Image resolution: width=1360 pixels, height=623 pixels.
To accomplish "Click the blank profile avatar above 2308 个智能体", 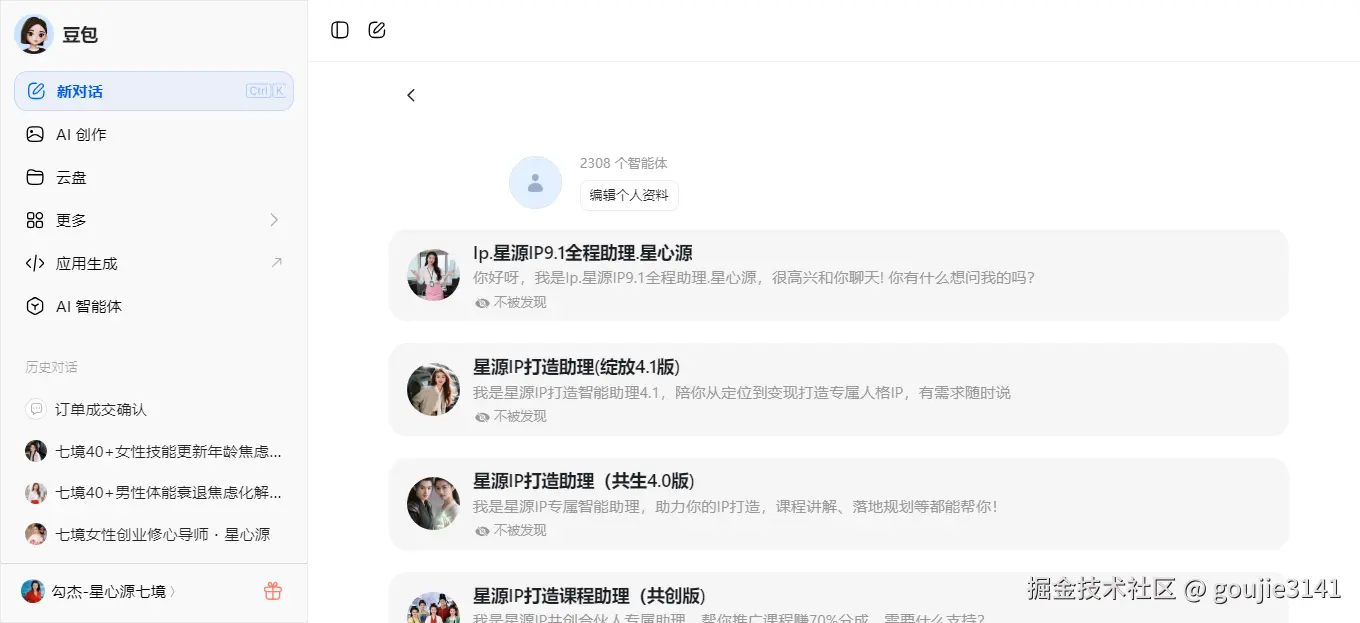I will (x=535, y=182).
